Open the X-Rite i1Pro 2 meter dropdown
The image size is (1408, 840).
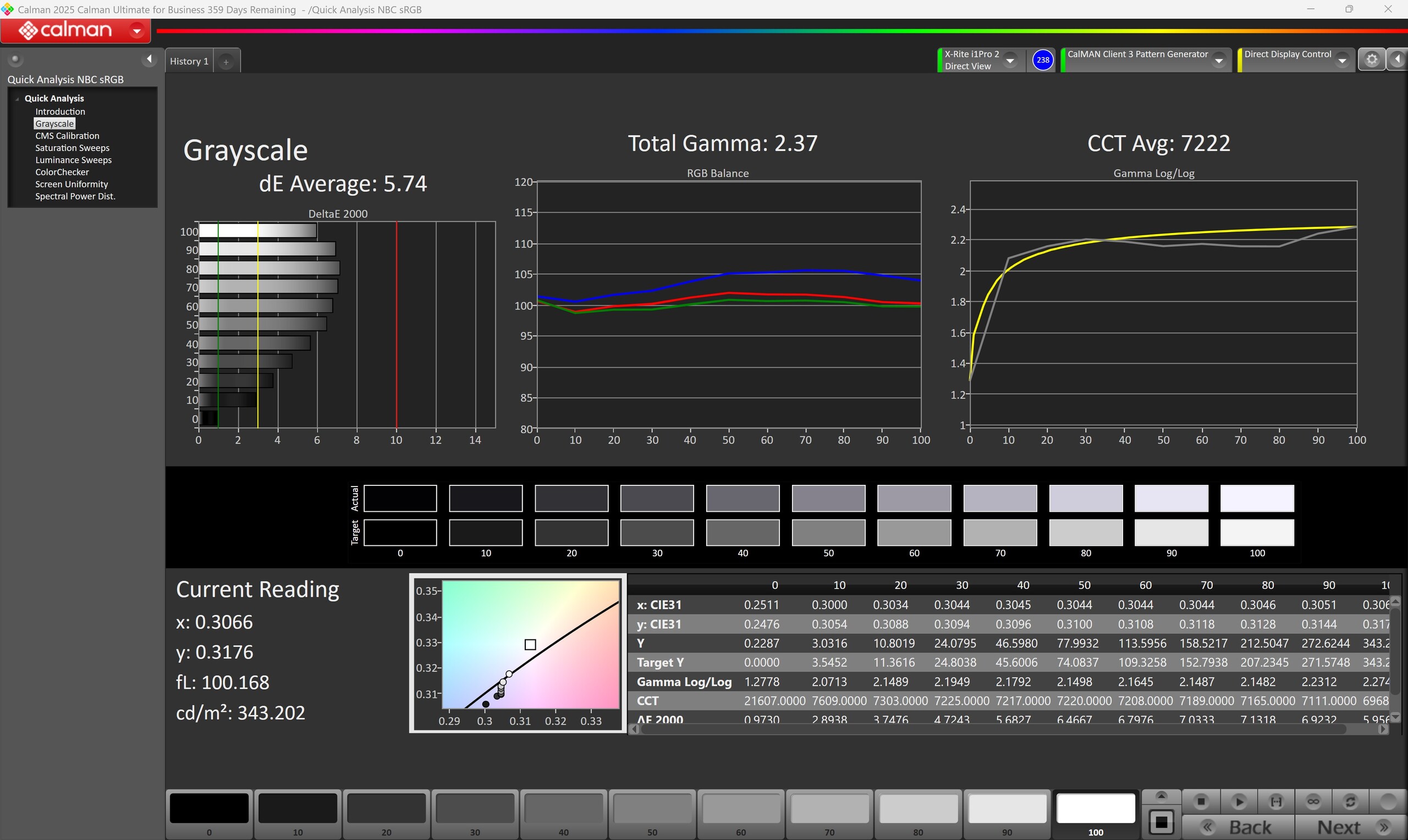tap(1010, 60)
